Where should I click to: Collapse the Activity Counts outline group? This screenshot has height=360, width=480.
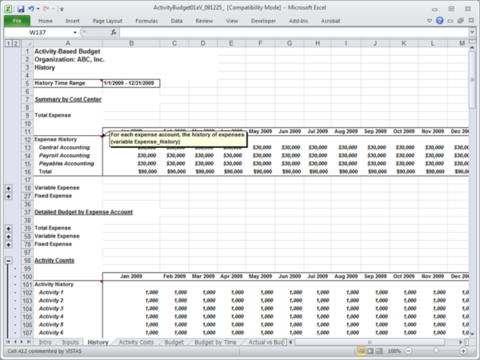9,261
